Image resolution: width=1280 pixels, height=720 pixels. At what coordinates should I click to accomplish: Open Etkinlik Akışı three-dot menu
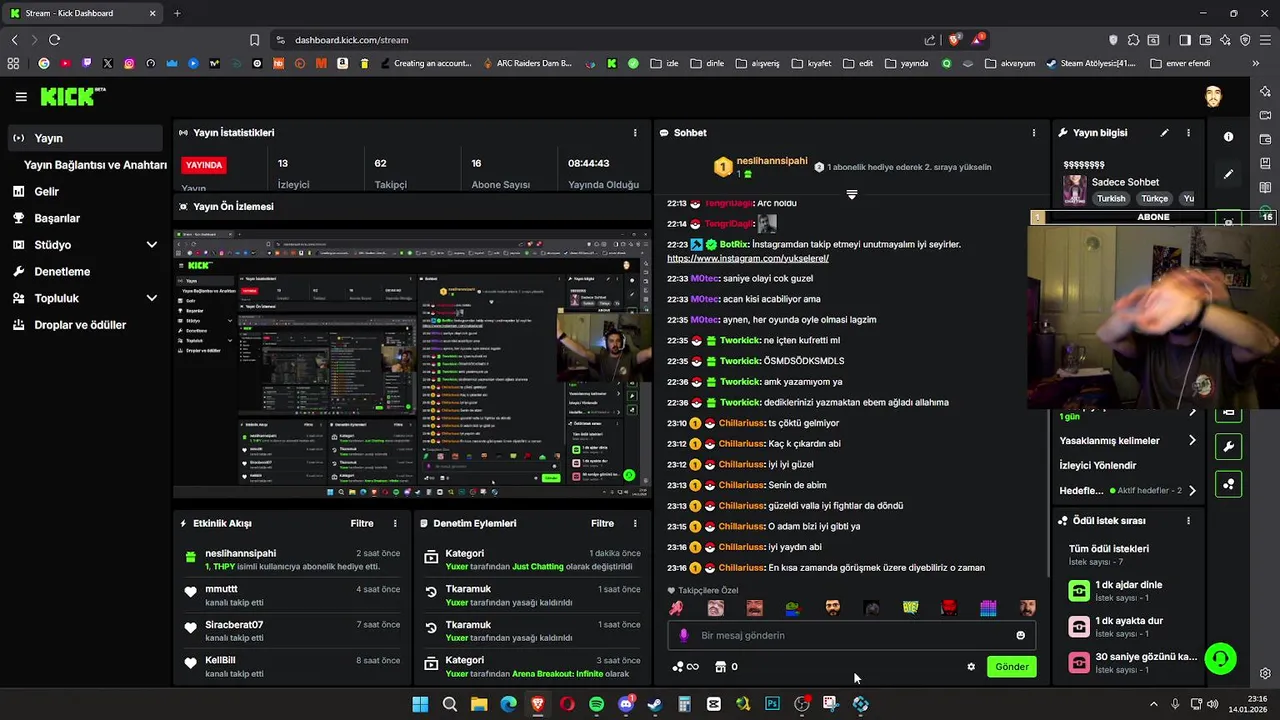(395, 523)
